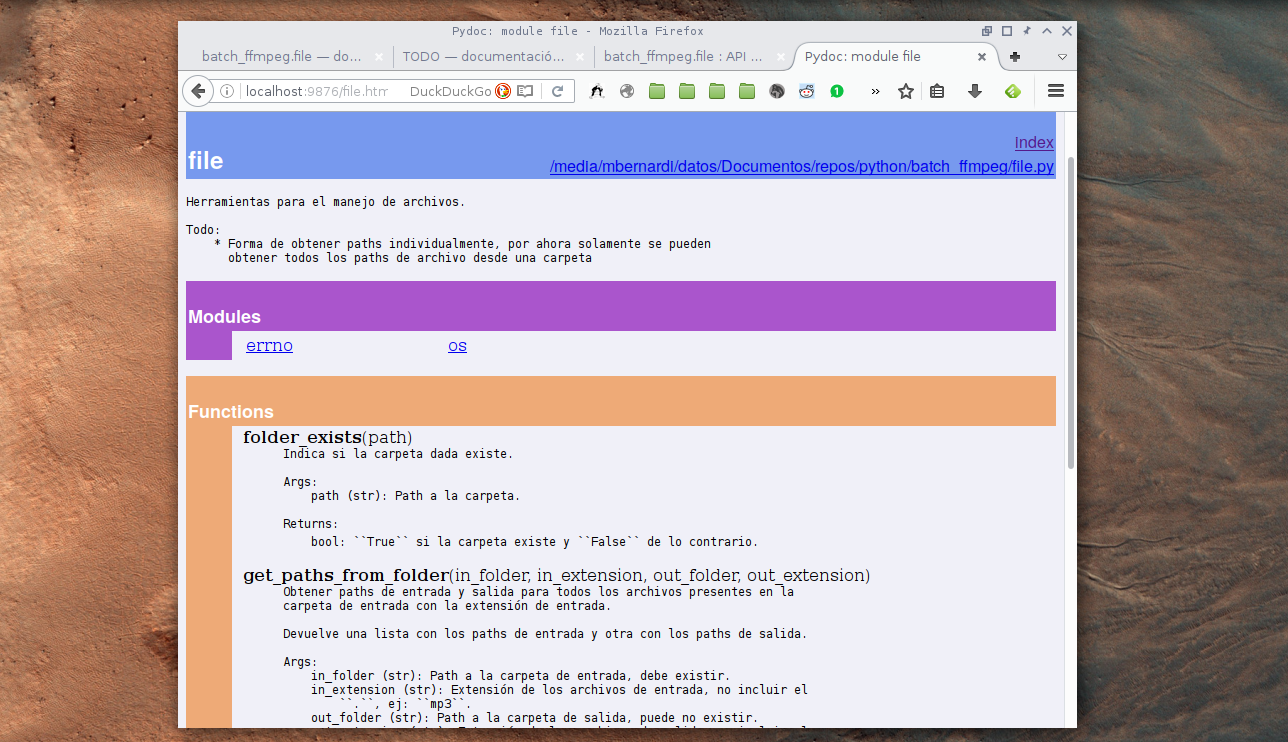Open the Reddit bookmark

pyautogui.click(x=807, y=91)
